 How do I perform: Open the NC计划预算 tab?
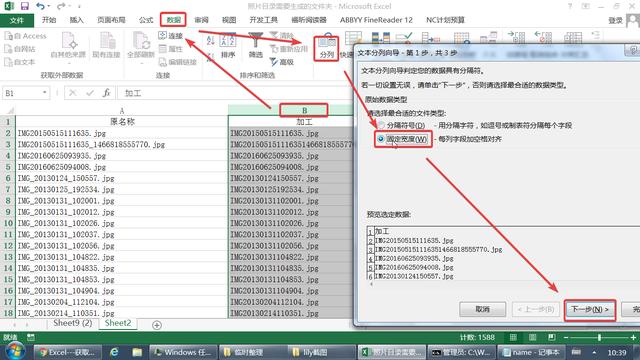point(445,20)
